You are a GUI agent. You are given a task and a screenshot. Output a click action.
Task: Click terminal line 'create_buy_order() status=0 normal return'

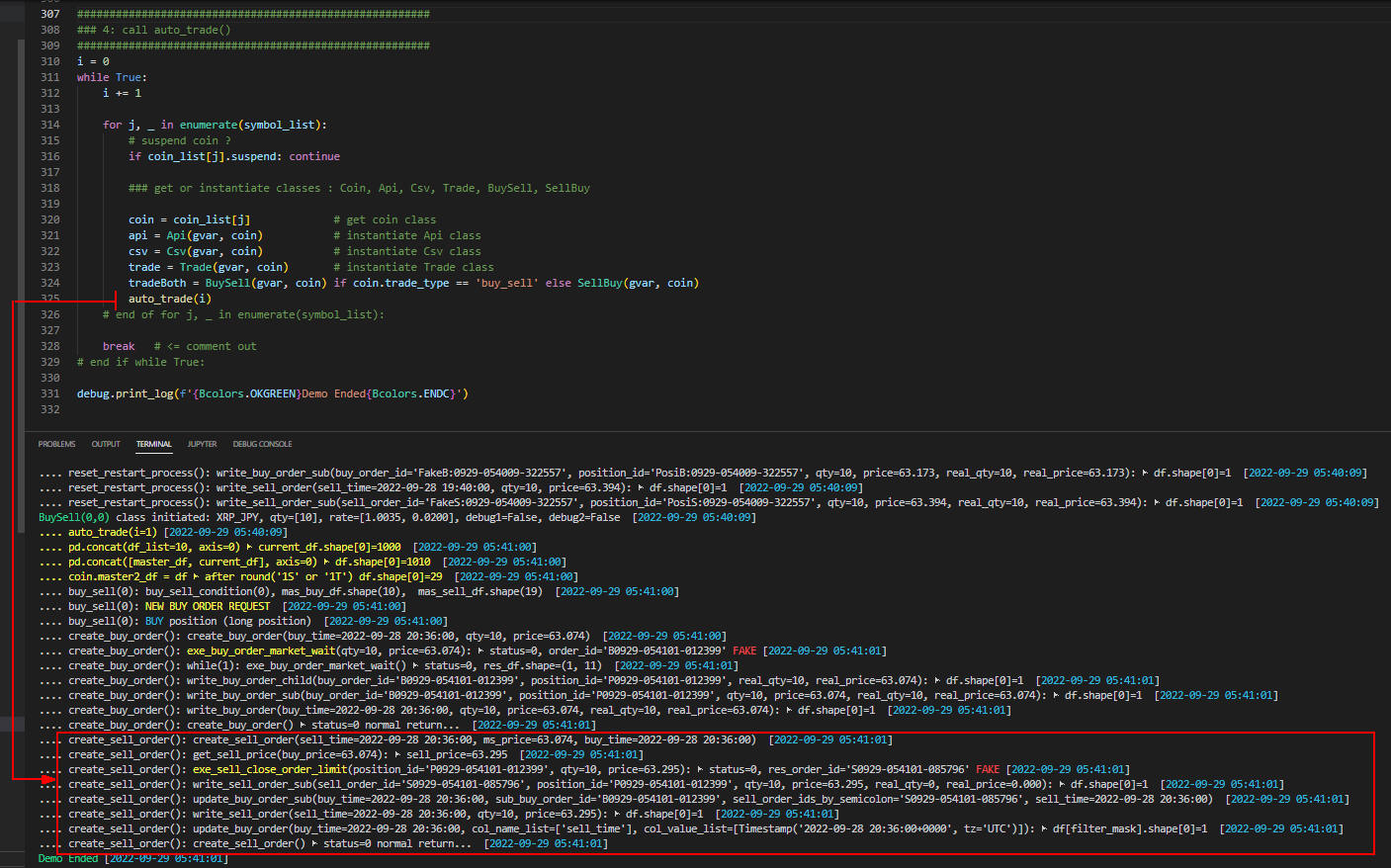317,725
